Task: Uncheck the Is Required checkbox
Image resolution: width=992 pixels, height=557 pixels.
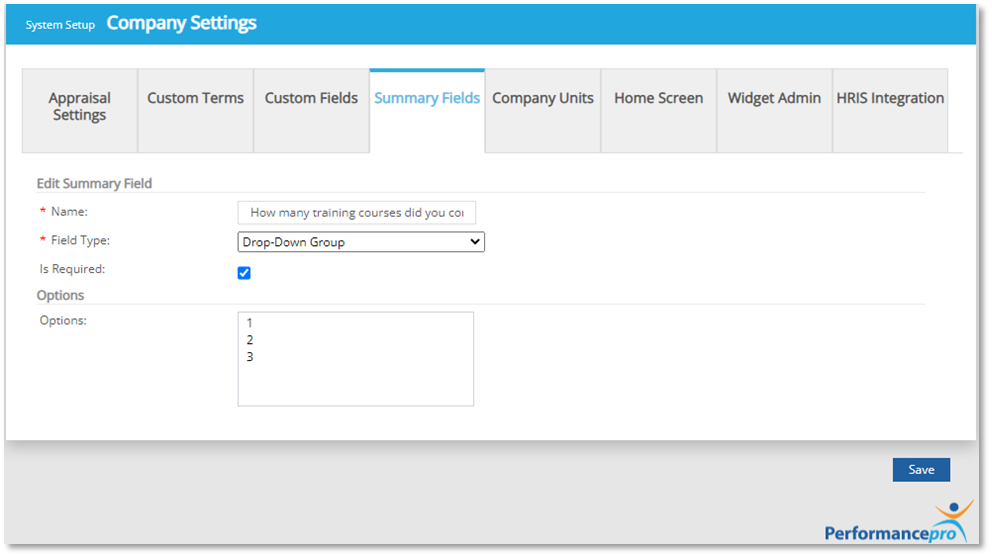Action: (244, 273)
